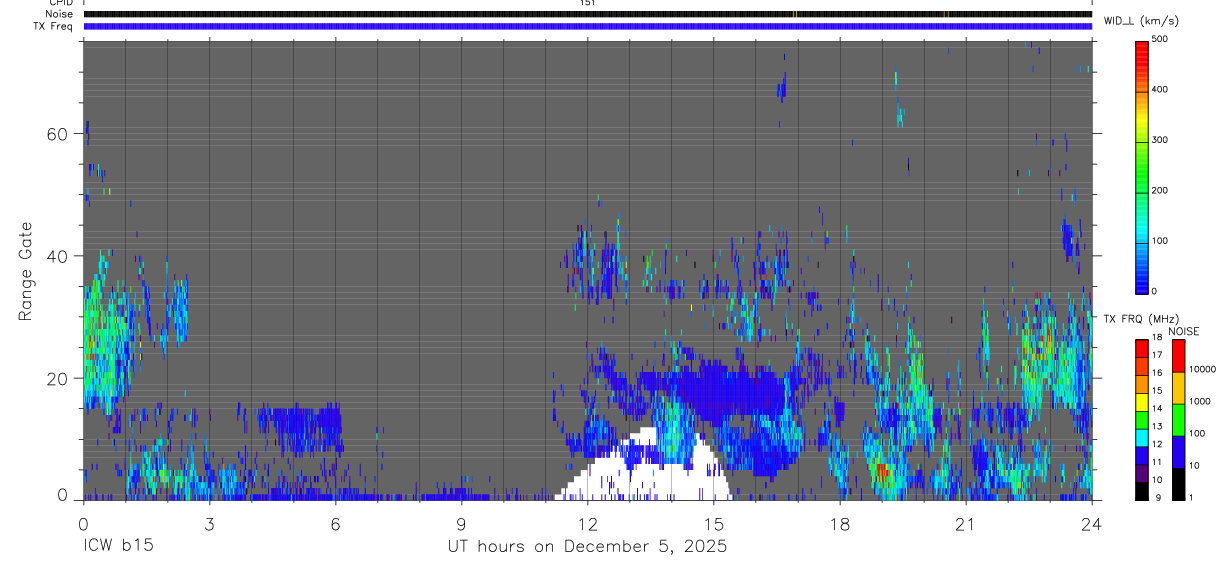Click the 13 MHz label on TX FRQ scale
This screenshot has width=1228, height=567.
pyautogui.click(x=1157, y=427)
